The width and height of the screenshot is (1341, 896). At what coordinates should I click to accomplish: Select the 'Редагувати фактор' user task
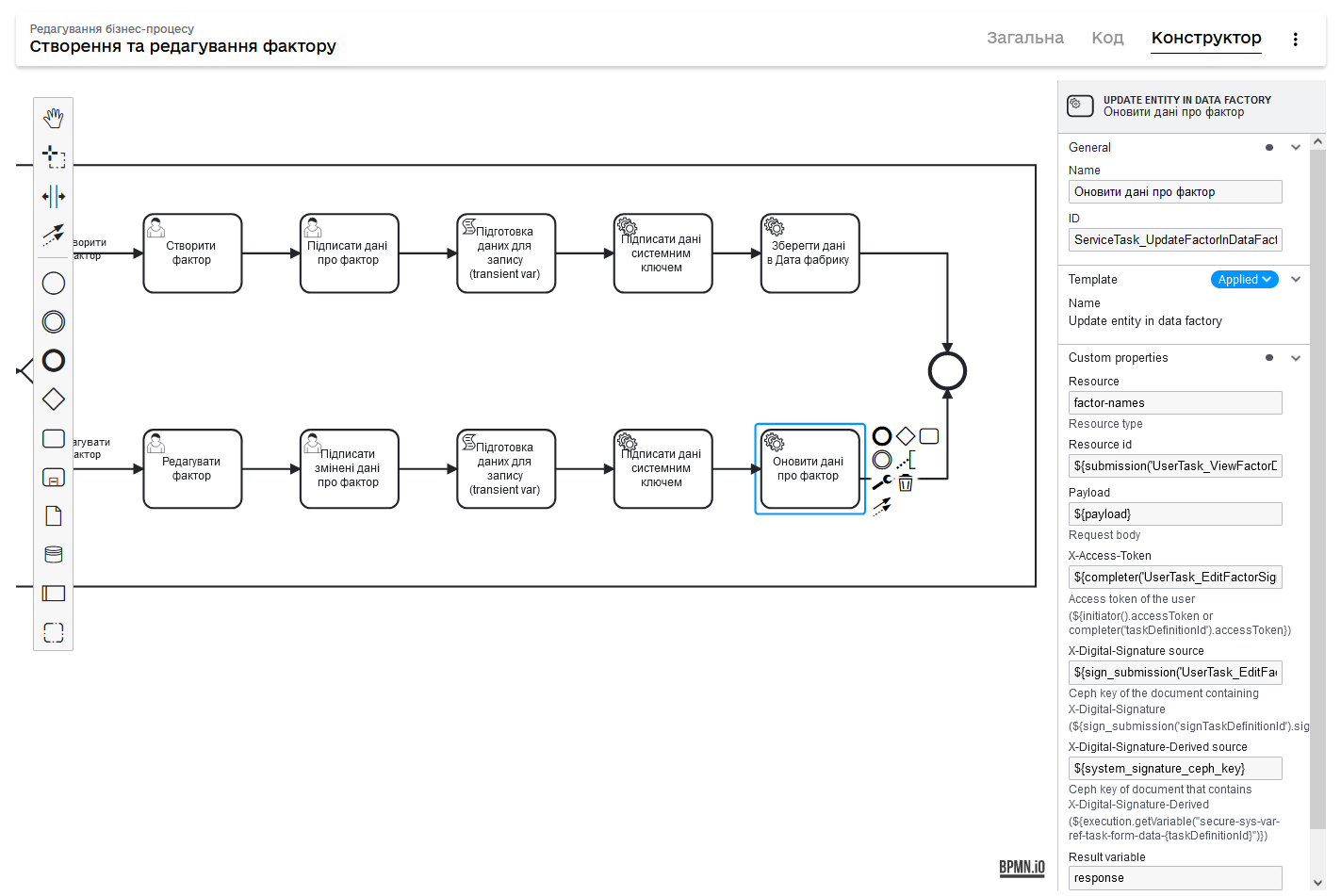tap(192, 469)
